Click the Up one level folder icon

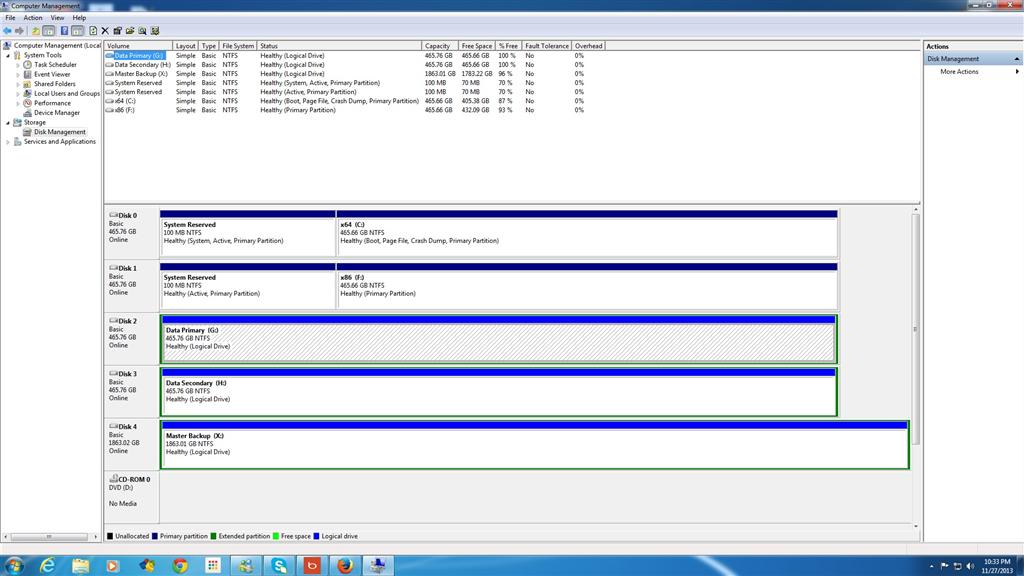click(36, 31)
